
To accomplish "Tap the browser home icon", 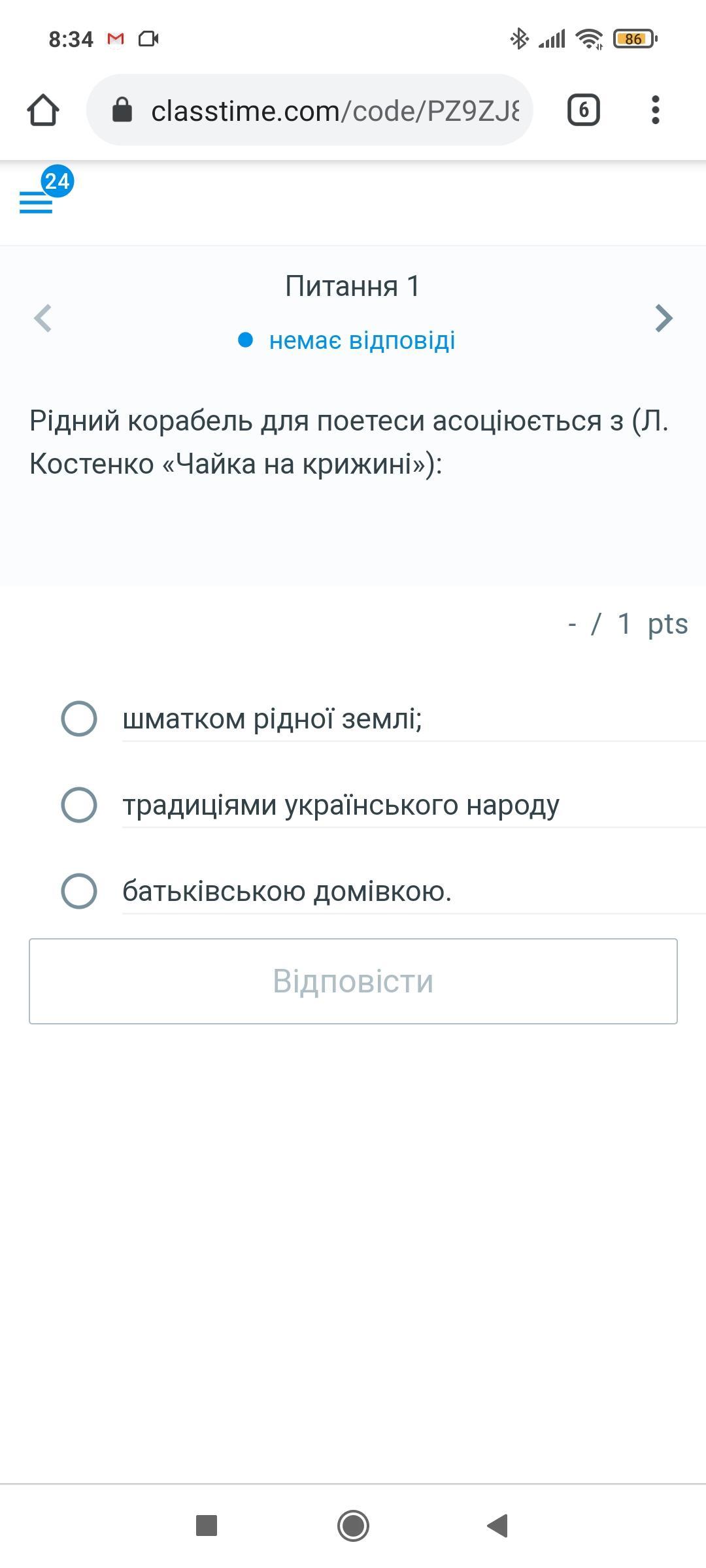I will 43,110.
